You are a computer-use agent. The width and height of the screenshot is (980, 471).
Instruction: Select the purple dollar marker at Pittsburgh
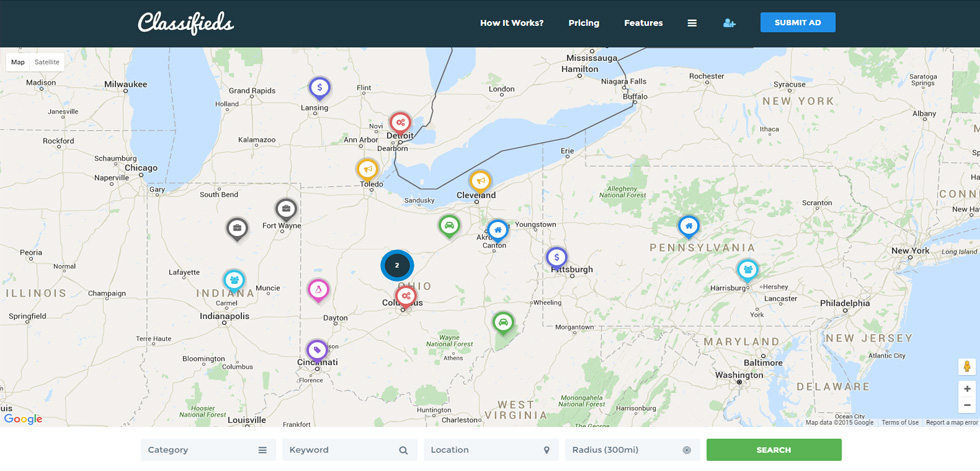click(x=556, y=258)
